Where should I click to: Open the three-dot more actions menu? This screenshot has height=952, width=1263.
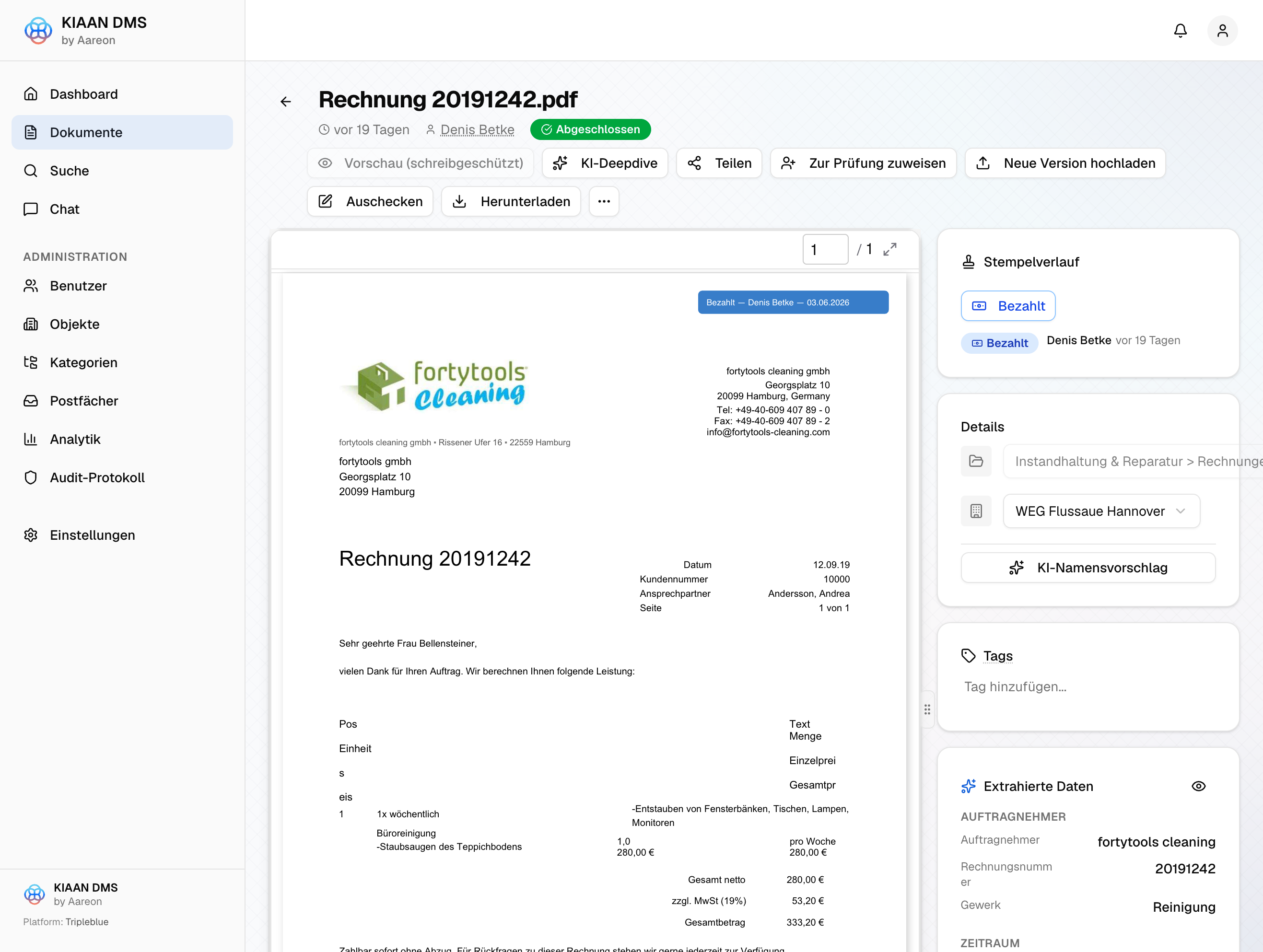[x=604, y=201]
